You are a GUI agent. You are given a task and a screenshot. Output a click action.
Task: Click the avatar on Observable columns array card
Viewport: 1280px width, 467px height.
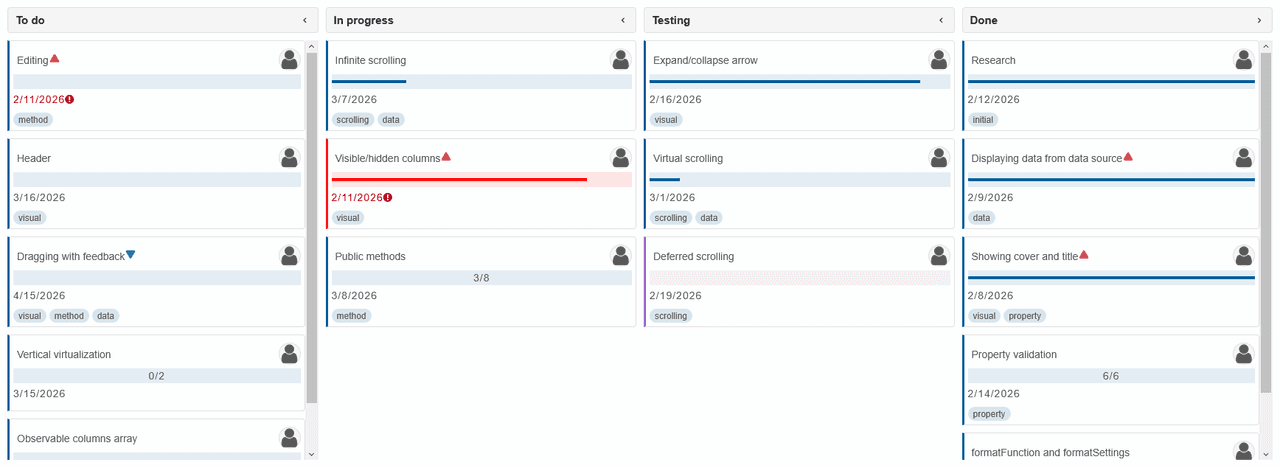pos(289,438)
